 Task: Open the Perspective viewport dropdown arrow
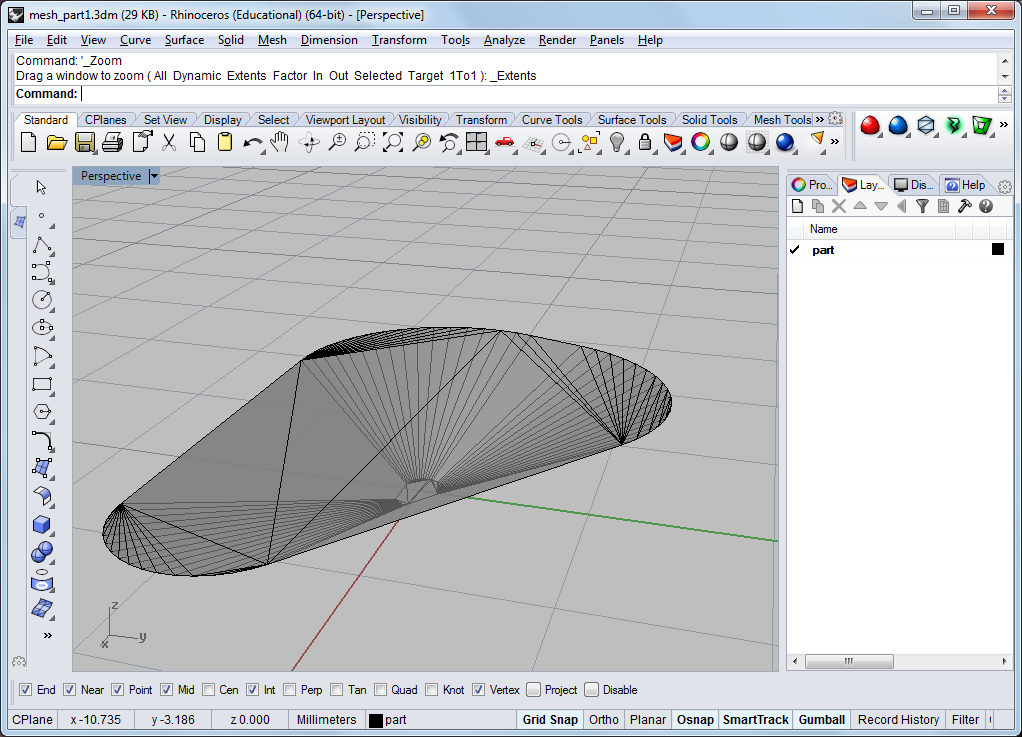tap(154, 176)
